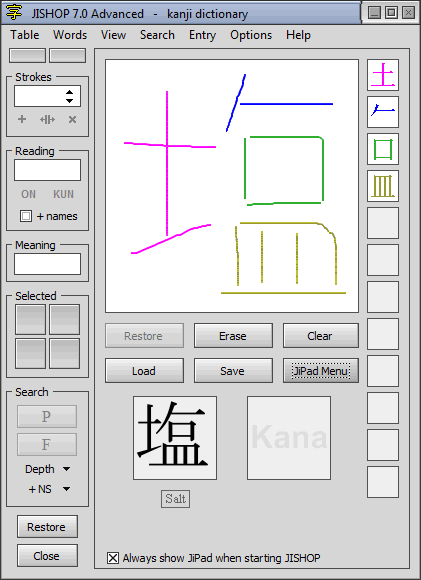Enable the + names checkbox

(26, 216)
